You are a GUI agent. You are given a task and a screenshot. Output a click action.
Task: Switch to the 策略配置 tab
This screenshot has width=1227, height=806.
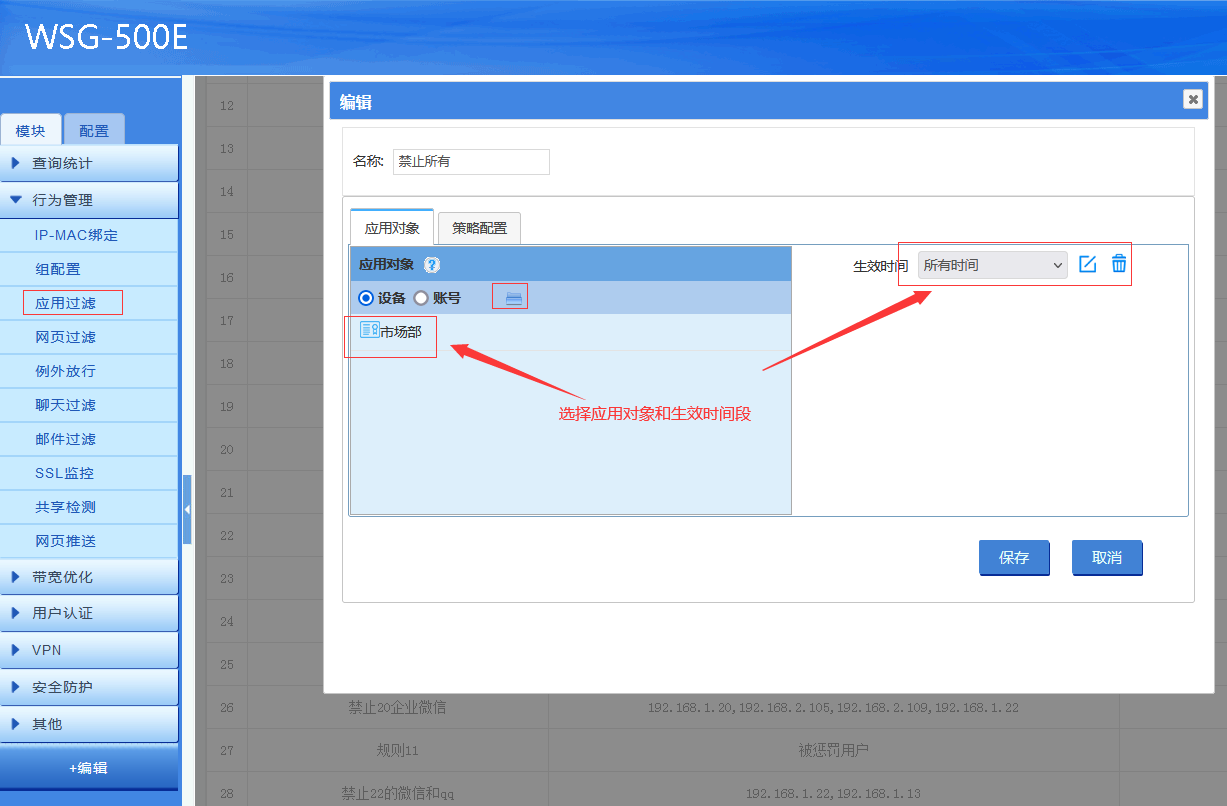coord(479,228)
